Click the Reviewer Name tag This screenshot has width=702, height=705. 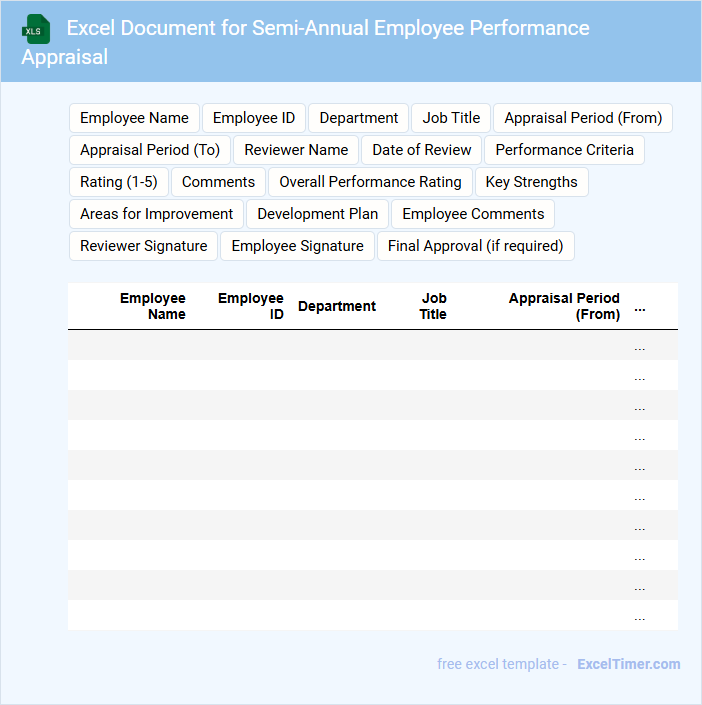296,150
